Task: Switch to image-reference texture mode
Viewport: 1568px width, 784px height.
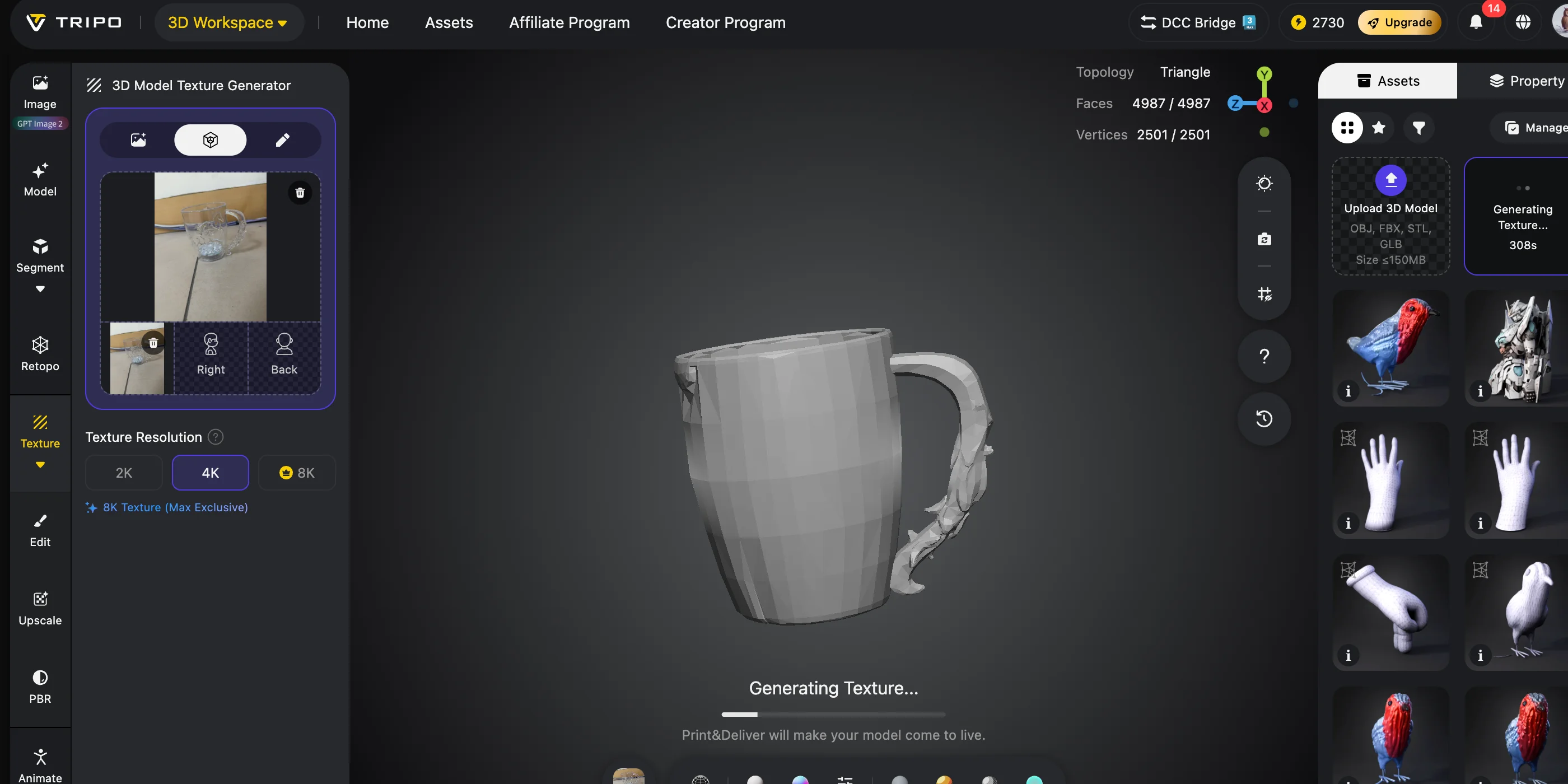Action: coord(138,140)
